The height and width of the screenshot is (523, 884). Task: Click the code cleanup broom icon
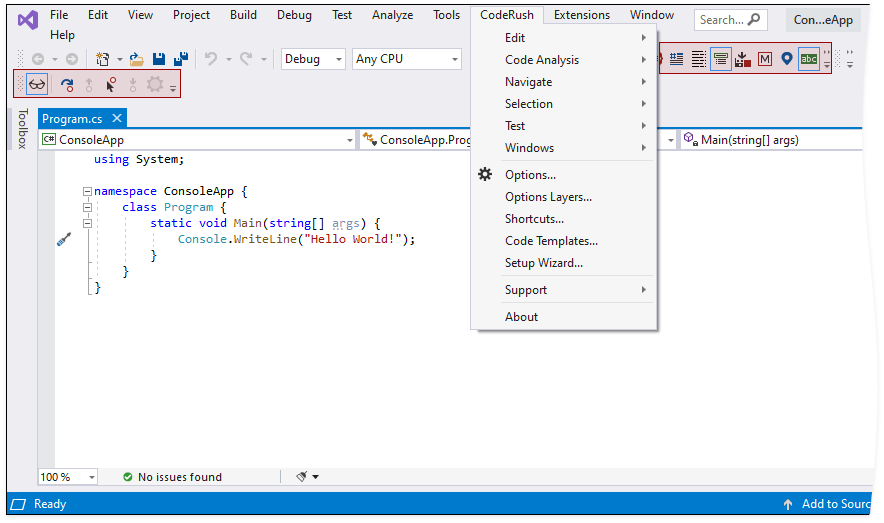click(x=302, y=477)
